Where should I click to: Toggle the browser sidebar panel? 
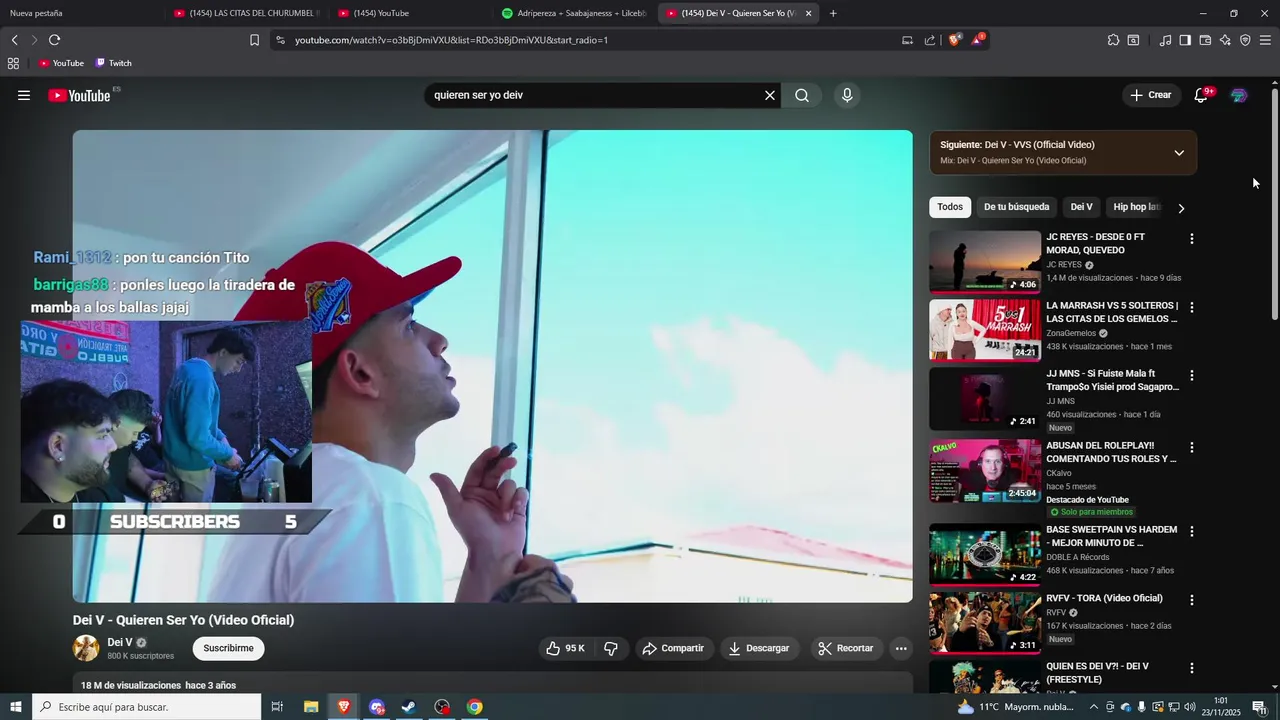(x=1185, y=40)
